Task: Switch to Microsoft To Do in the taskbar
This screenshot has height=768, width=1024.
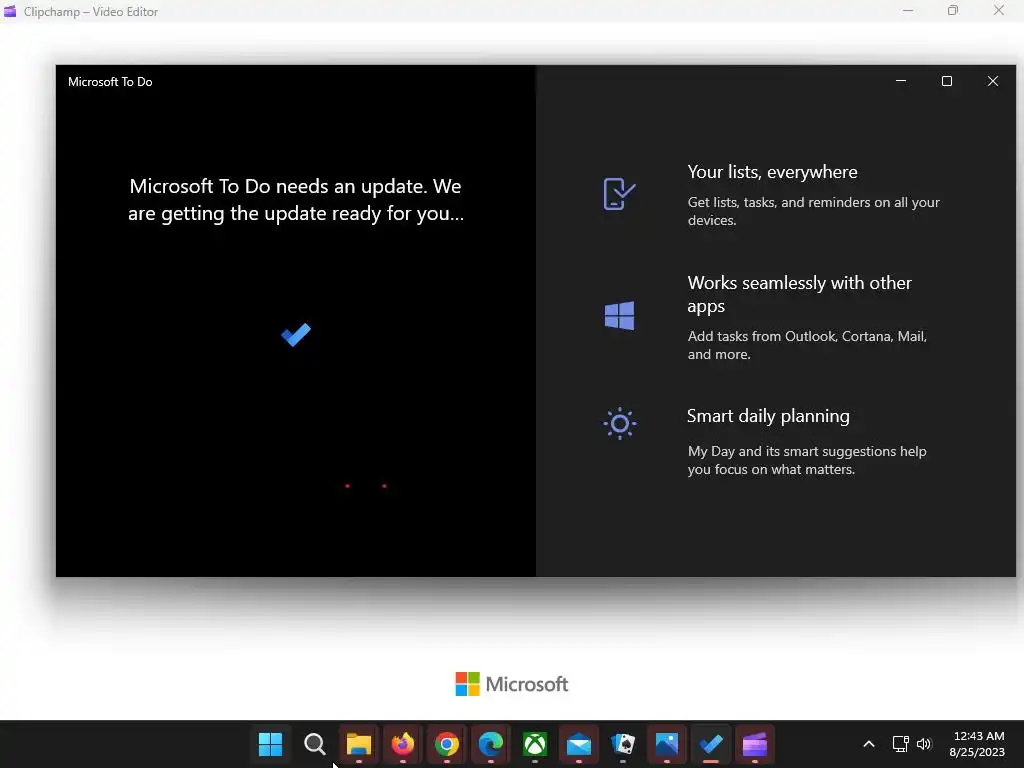Action: point(711,744)
